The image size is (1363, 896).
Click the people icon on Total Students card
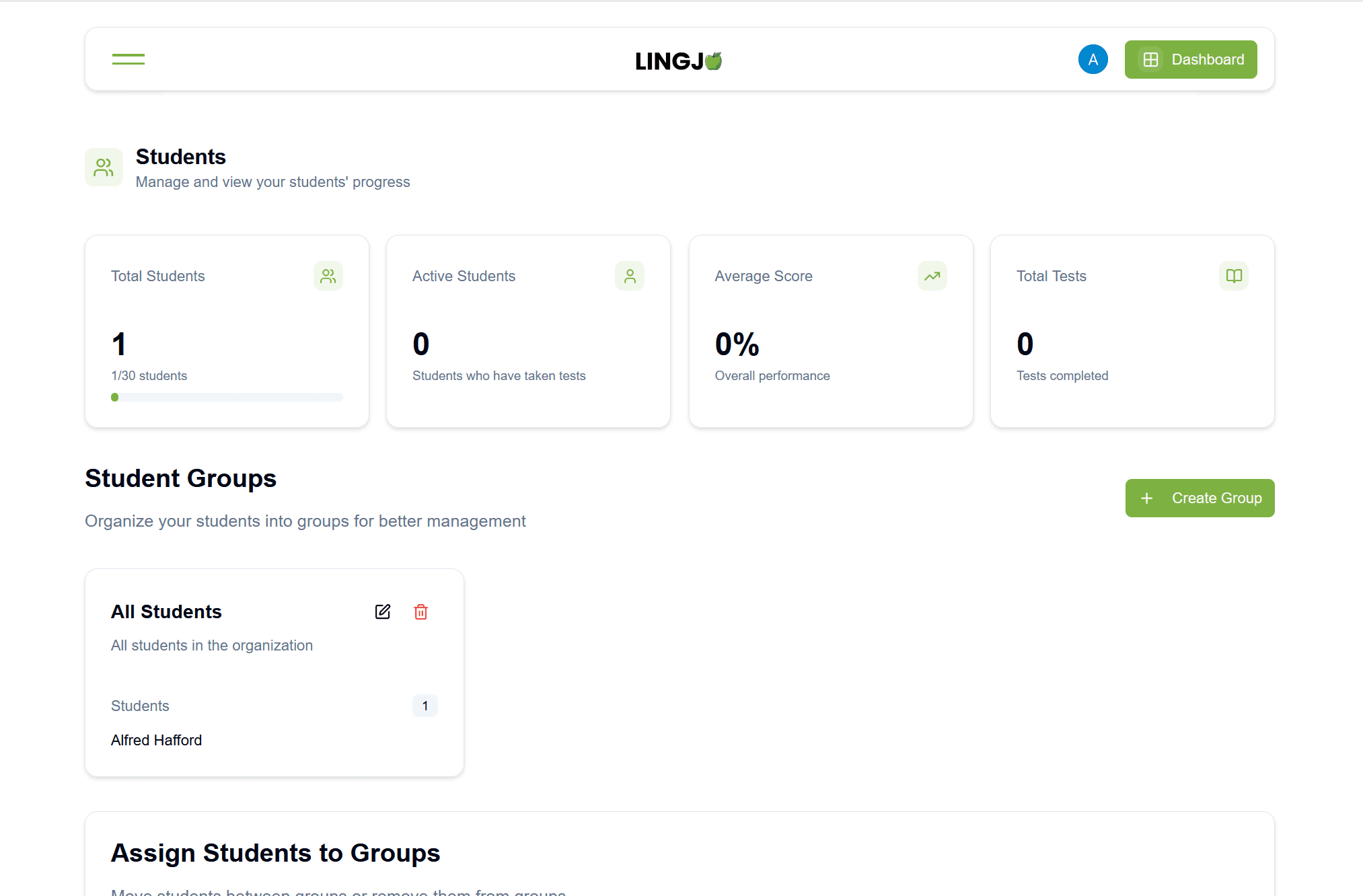tap(328, 276)
